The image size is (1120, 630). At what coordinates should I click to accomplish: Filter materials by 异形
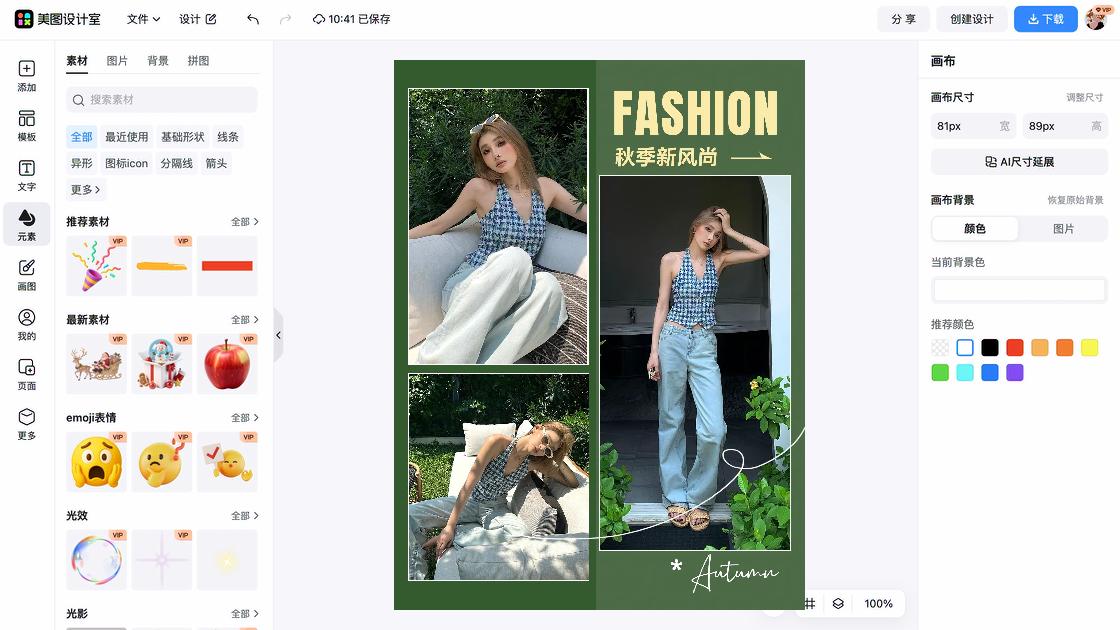pos(81,163)
